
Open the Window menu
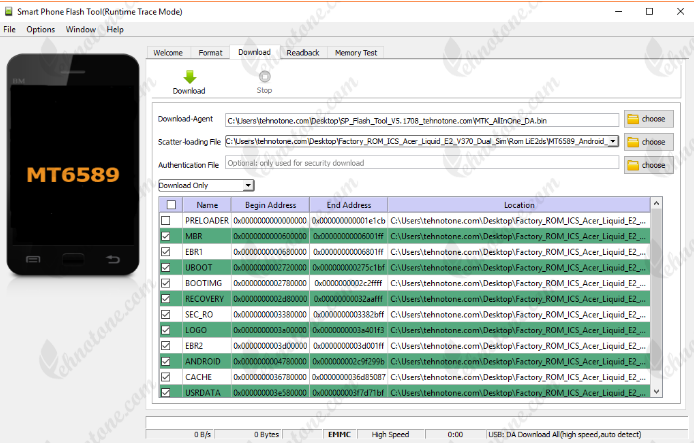[x=81, y=29]
